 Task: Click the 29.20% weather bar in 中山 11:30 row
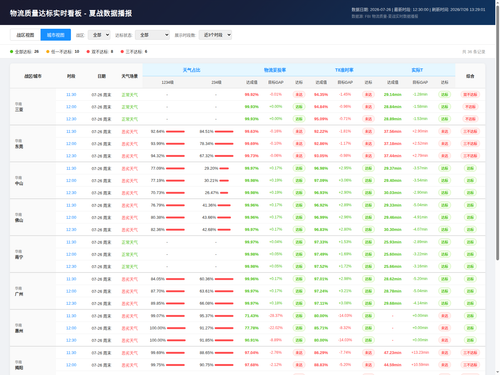click(224, 168)
